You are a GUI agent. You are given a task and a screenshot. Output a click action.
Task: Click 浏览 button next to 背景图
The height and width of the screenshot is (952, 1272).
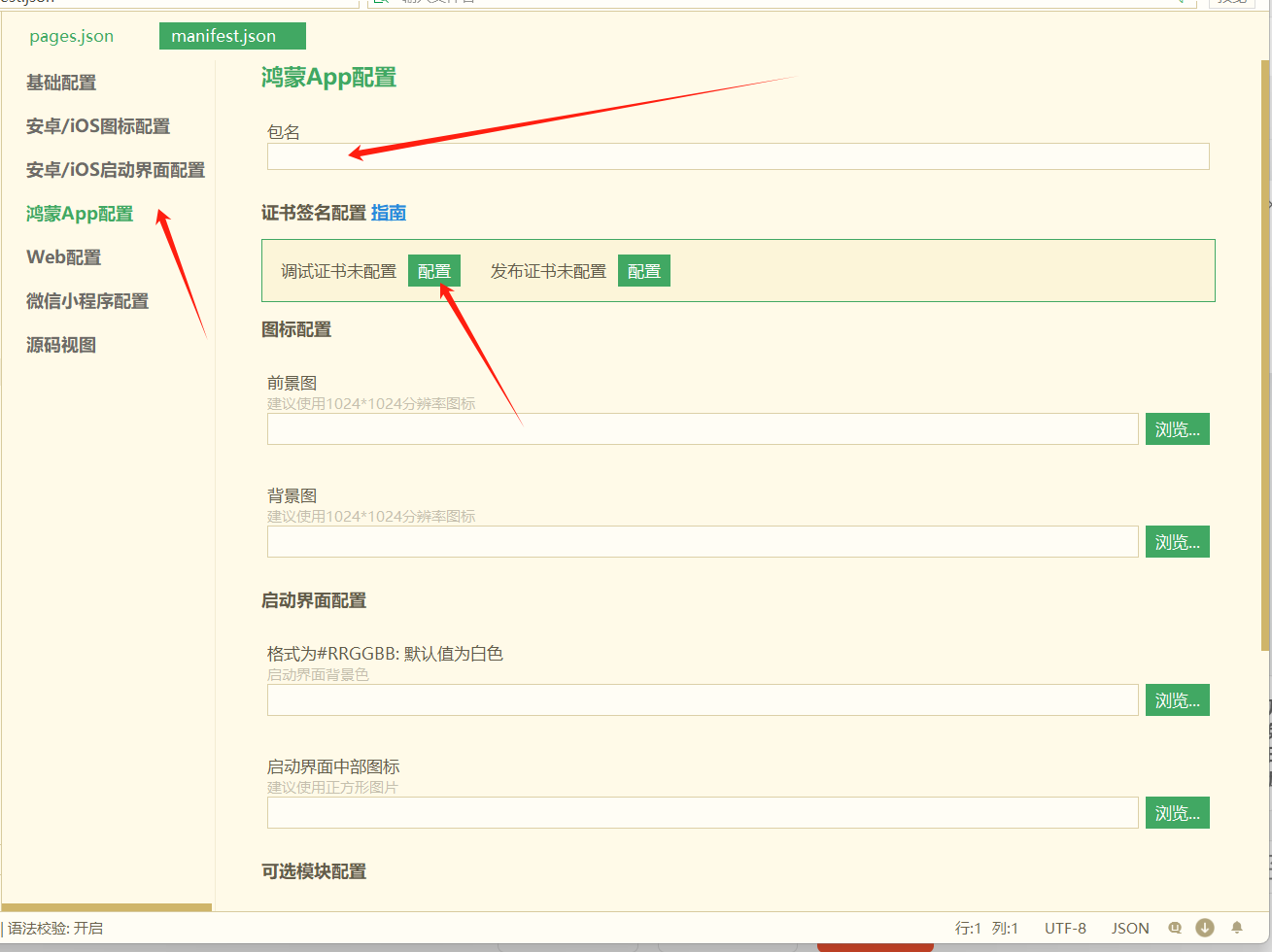point(1177,541)
